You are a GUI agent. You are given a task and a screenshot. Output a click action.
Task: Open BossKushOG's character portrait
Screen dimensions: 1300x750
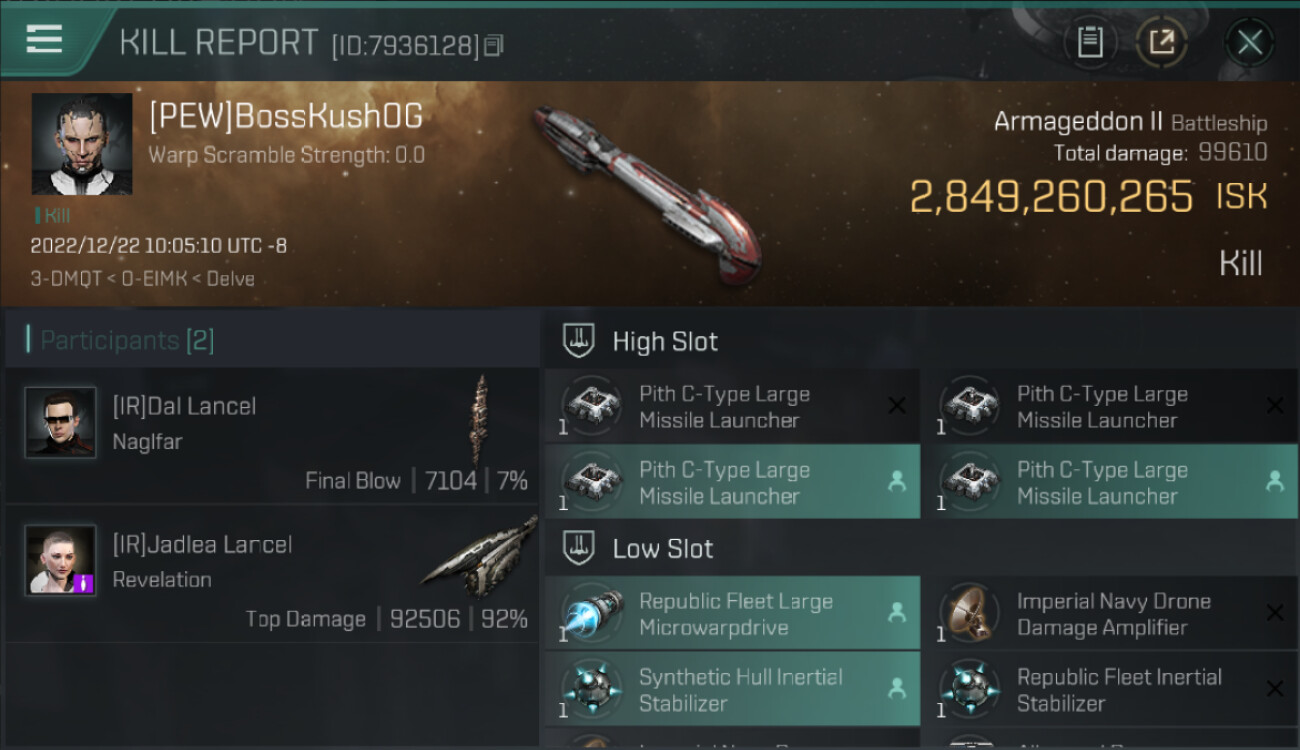tap(82, 144)
